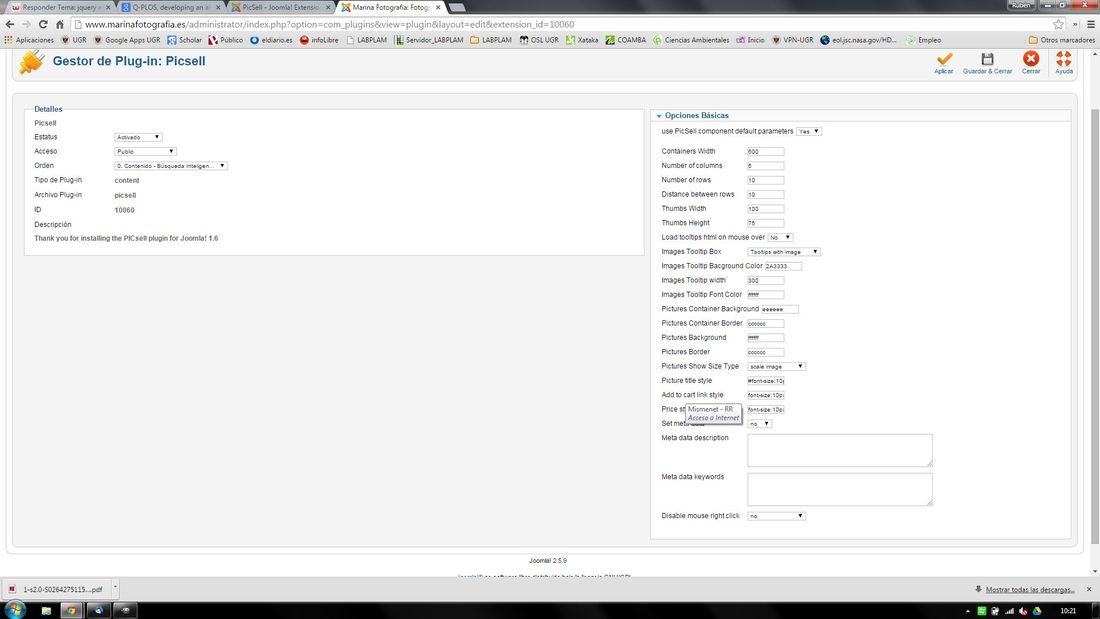1100x619 pixels.
Task: Click the browser back arrow
Action: click(x=10, y=24)
